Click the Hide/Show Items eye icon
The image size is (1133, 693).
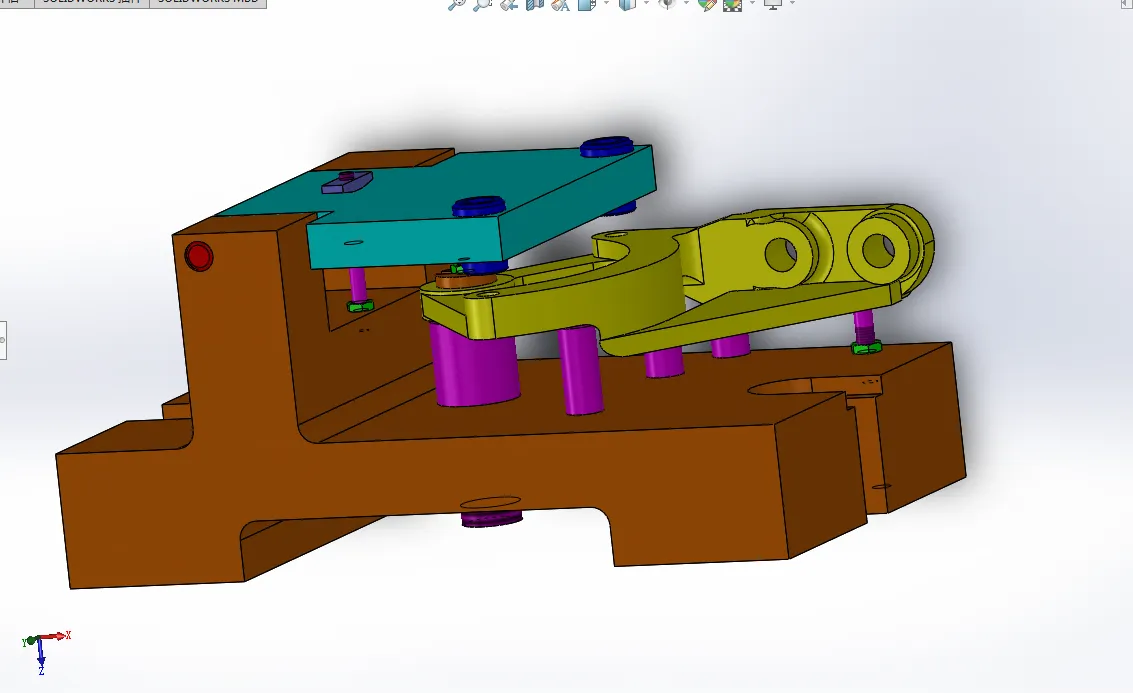[667, 4]
